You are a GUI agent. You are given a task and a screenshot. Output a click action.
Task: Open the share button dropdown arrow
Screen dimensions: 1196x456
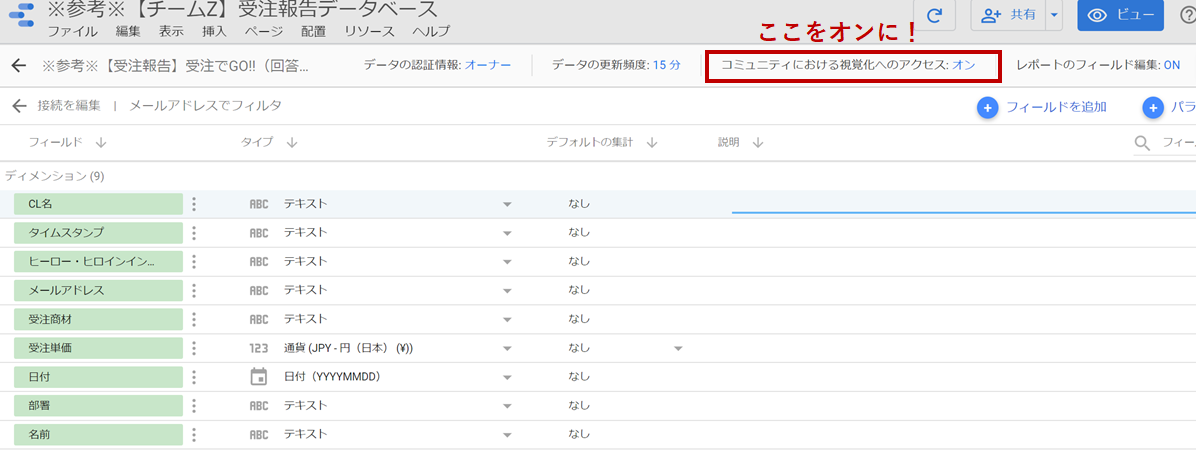1054,15
